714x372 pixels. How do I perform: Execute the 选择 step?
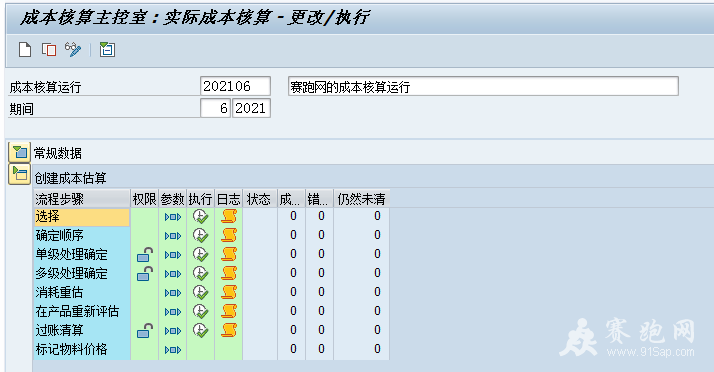click(200, 216)
